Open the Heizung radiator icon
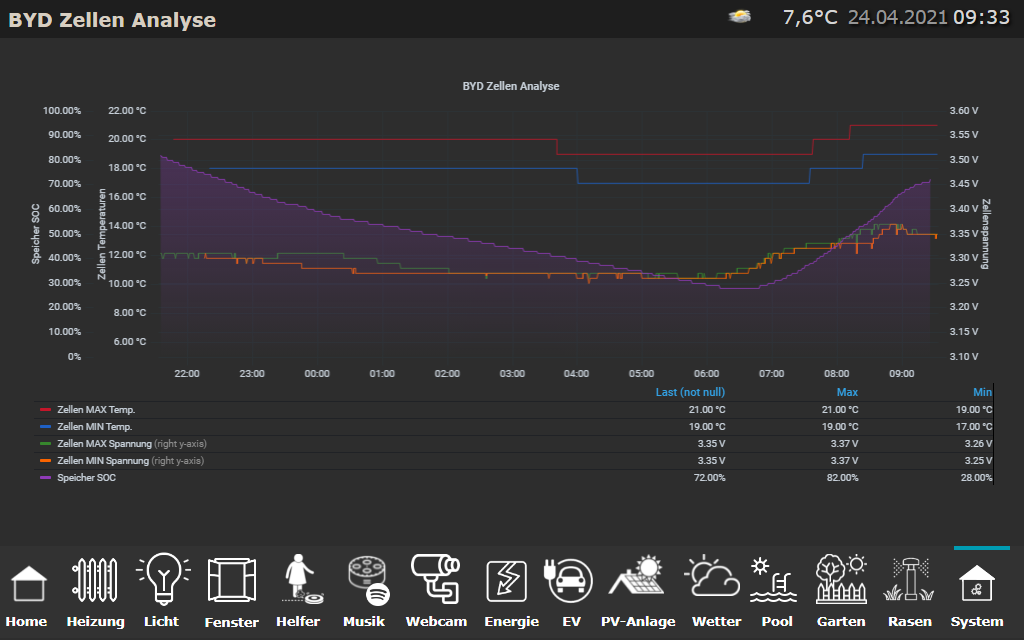 pos(95,579)
